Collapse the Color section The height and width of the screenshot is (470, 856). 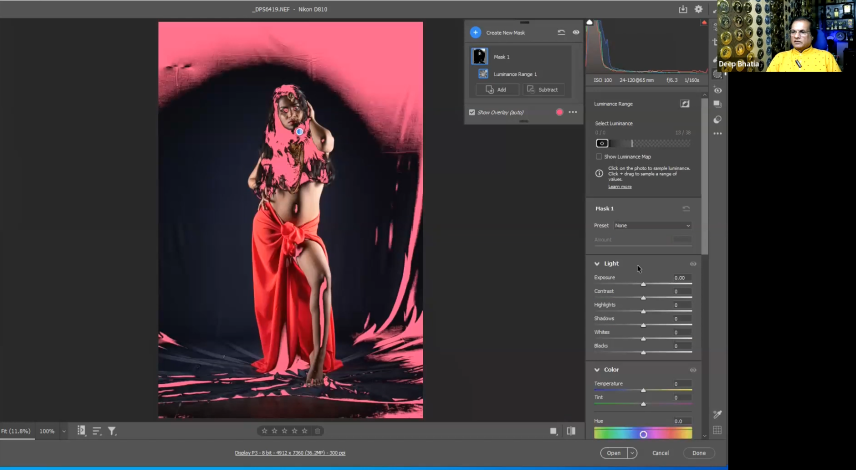click(x=598, y=370)
